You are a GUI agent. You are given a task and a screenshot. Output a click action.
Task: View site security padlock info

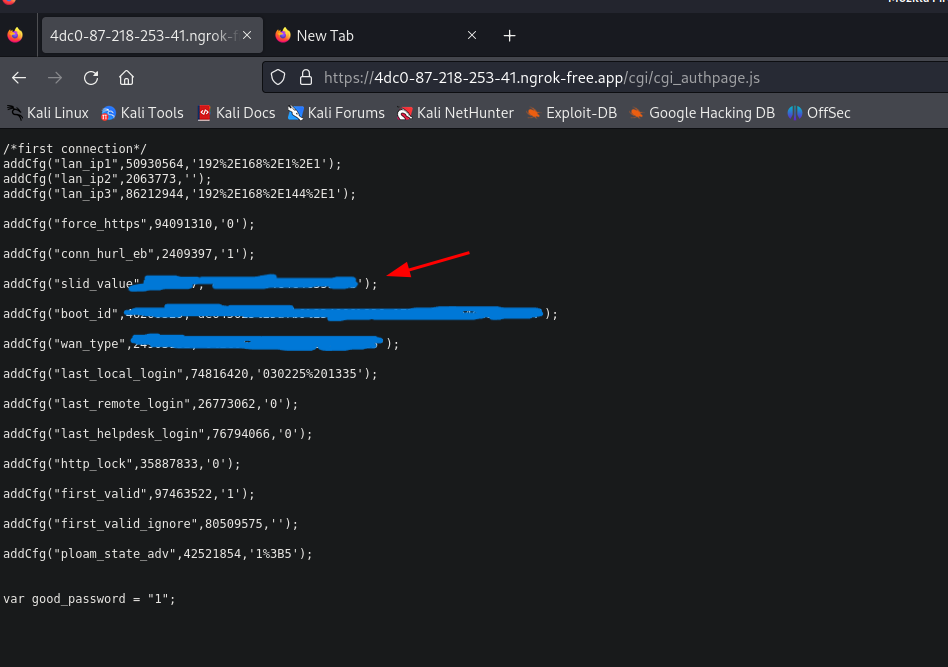coord(306,77)
